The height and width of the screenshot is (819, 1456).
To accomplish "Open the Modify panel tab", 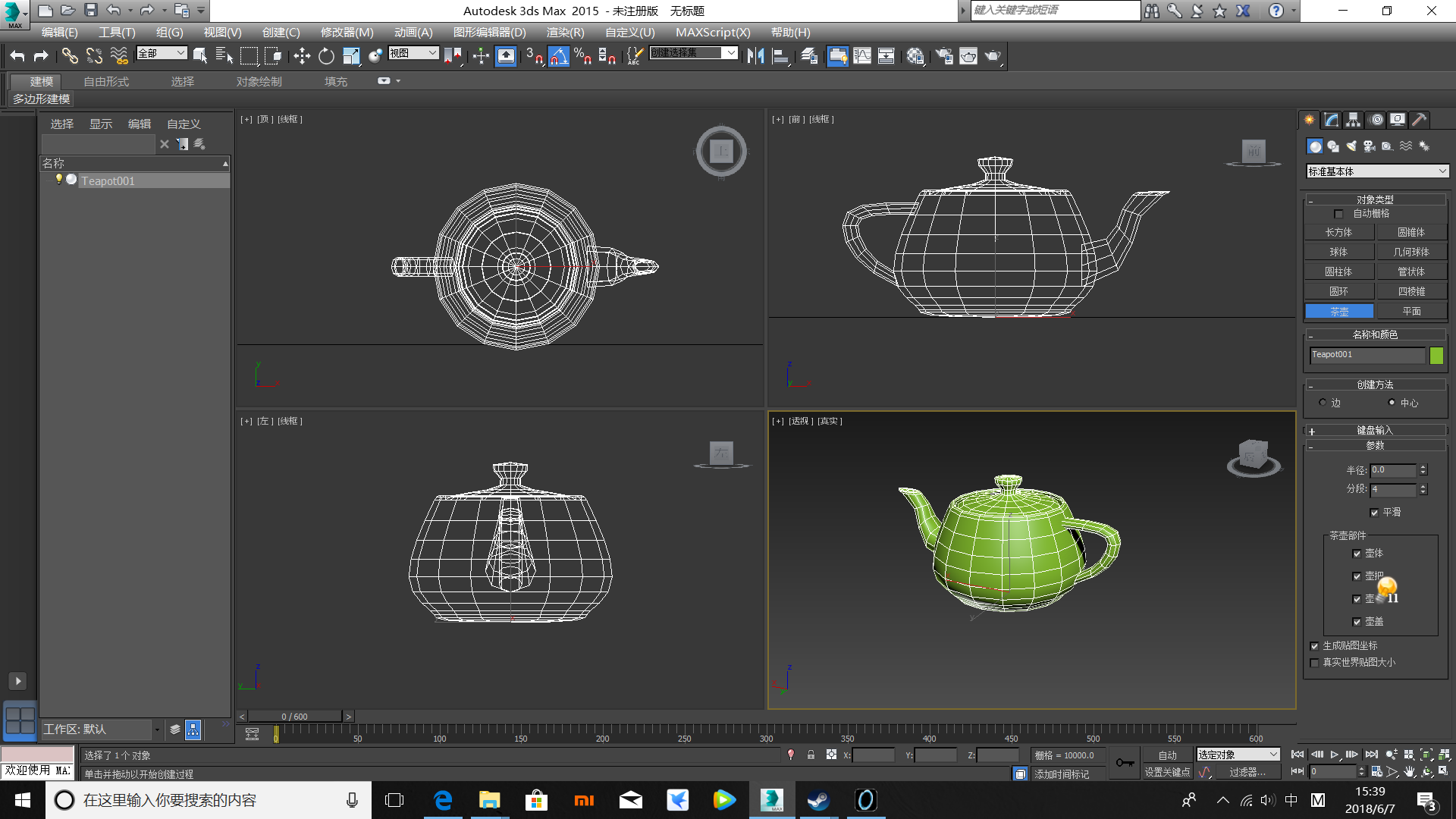I will tap(1332, 120).
